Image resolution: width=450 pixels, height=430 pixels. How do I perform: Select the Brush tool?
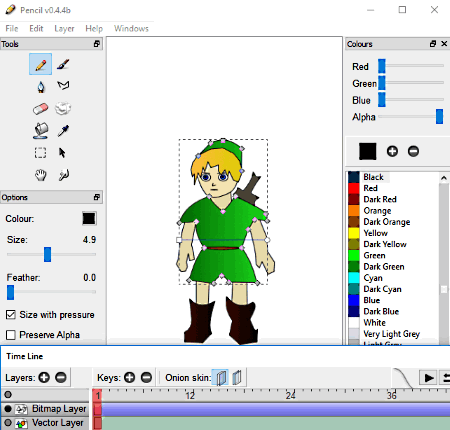[63, 64]
